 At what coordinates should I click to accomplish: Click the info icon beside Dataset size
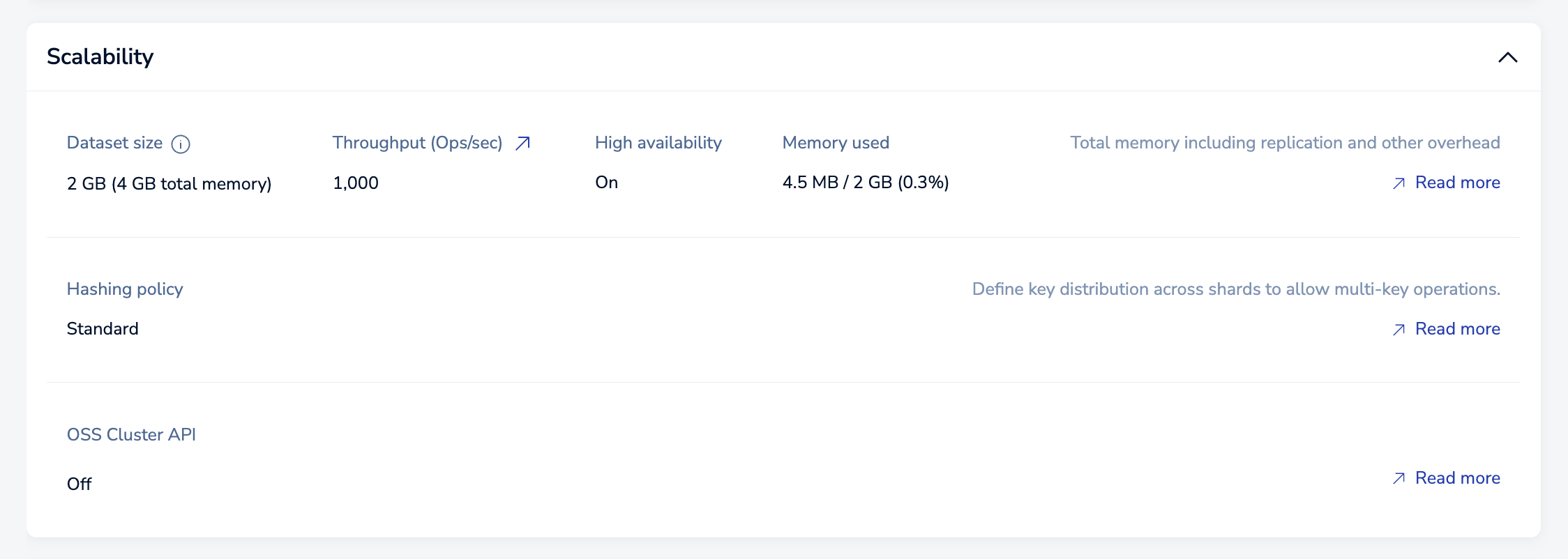[x=181, y=144]
